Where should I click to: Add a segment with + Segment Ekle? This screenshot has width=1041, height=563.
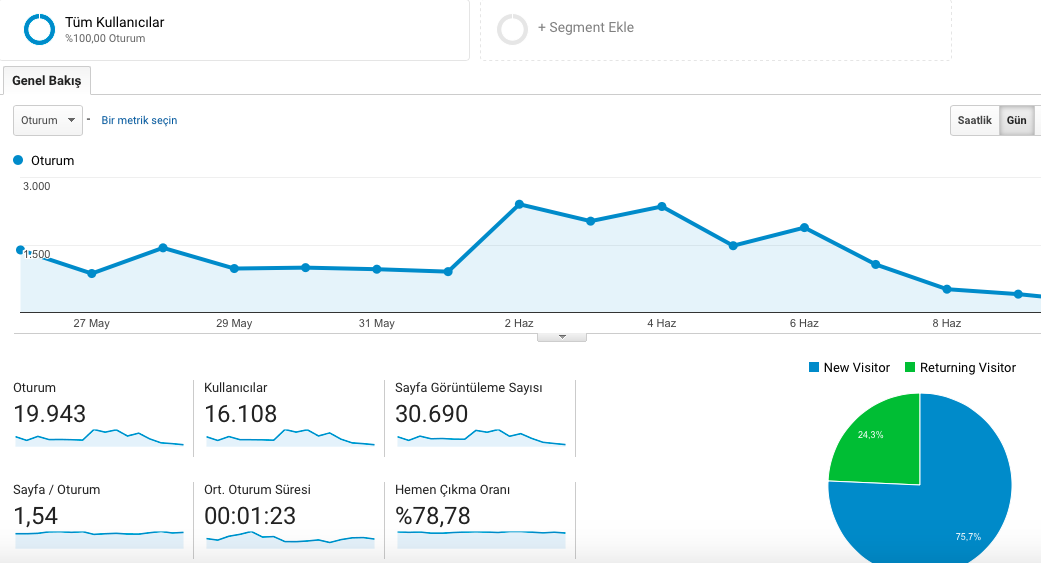(x=586, y=27)
